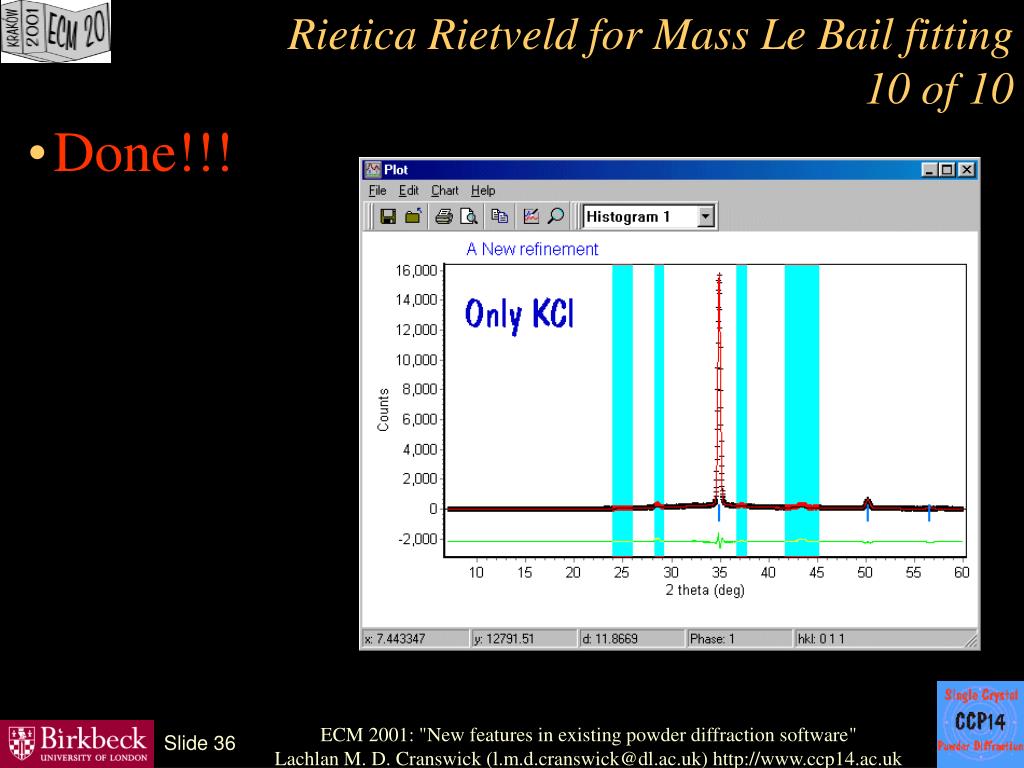1024x768 pixels.
Task: Click the 'd: 11.8669' status bar field
Action: [x=632, y=639]
